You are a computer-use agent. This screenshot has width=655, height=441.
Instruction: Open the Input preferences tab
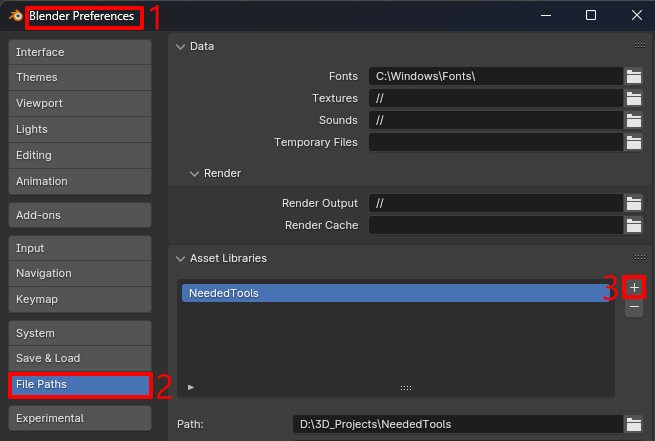pos(80,248)
